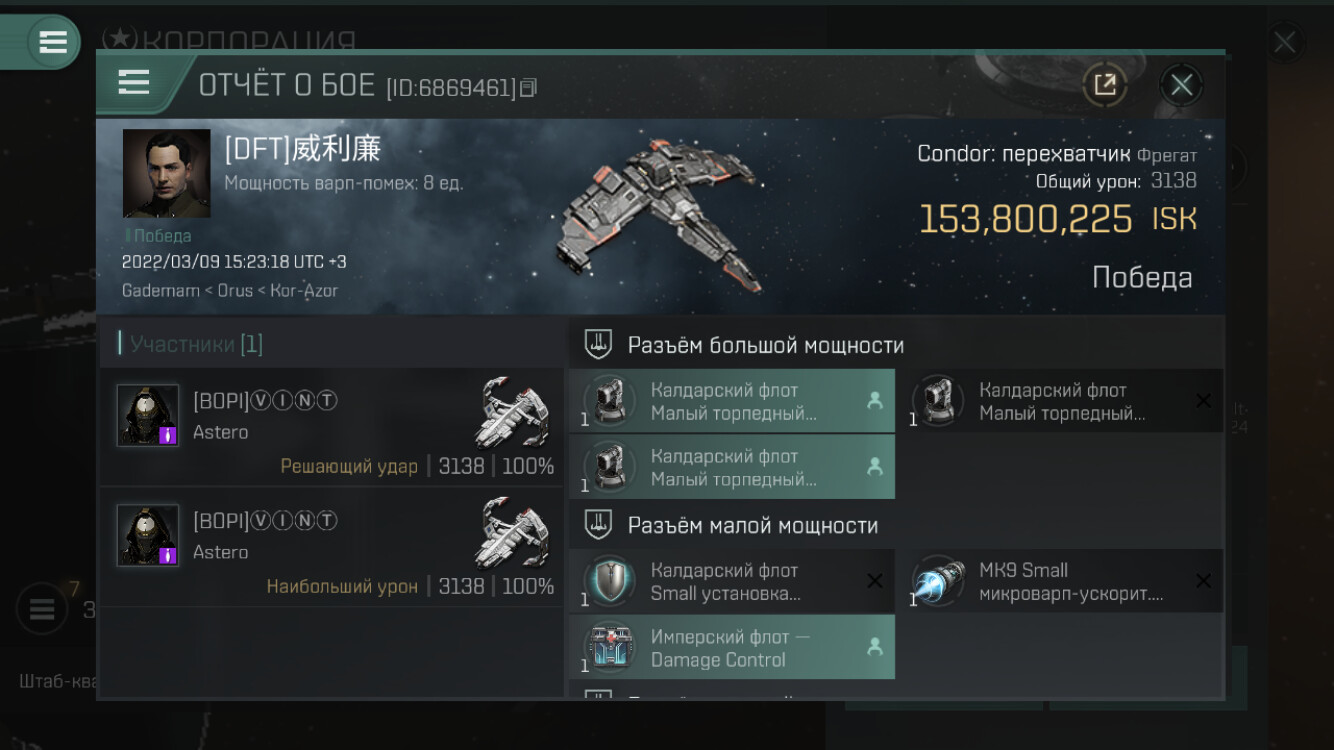Image resolution: width=1334 pixels, height=750 pixels.
Task: Share the battle report via export icon
Action: click(x=1105, y=85)
